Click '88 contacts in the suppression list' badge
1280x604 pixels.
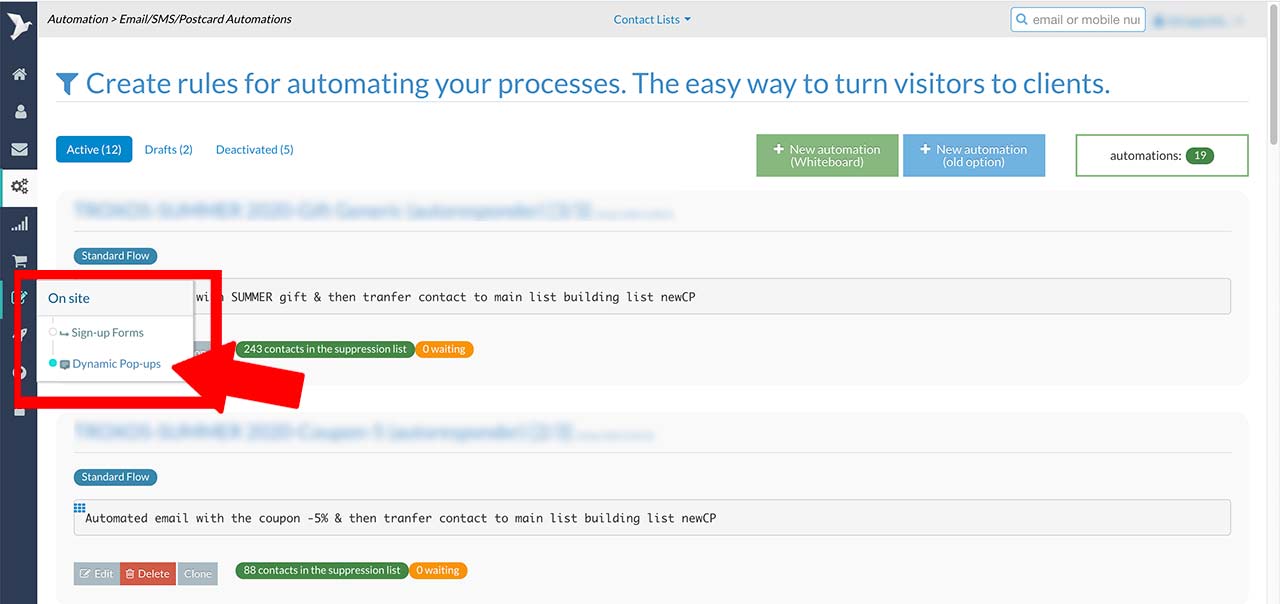click(322, 570)
